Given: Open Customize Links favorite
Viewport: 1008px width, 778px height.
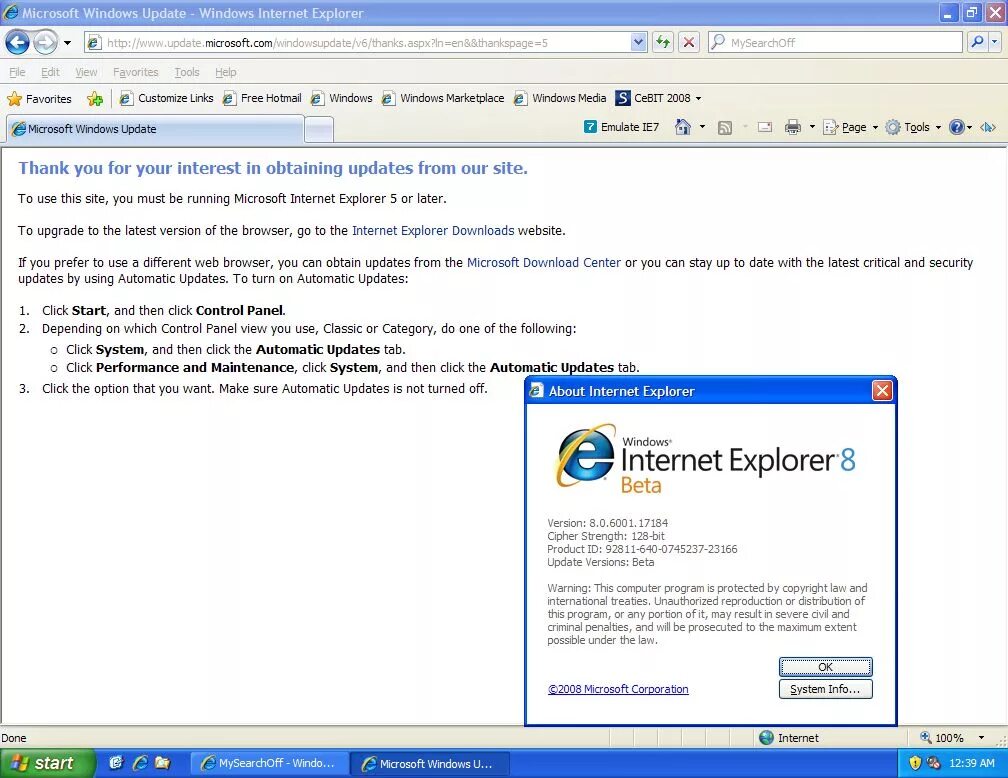Looking at the screenshot, I should [x=166, y=98].
